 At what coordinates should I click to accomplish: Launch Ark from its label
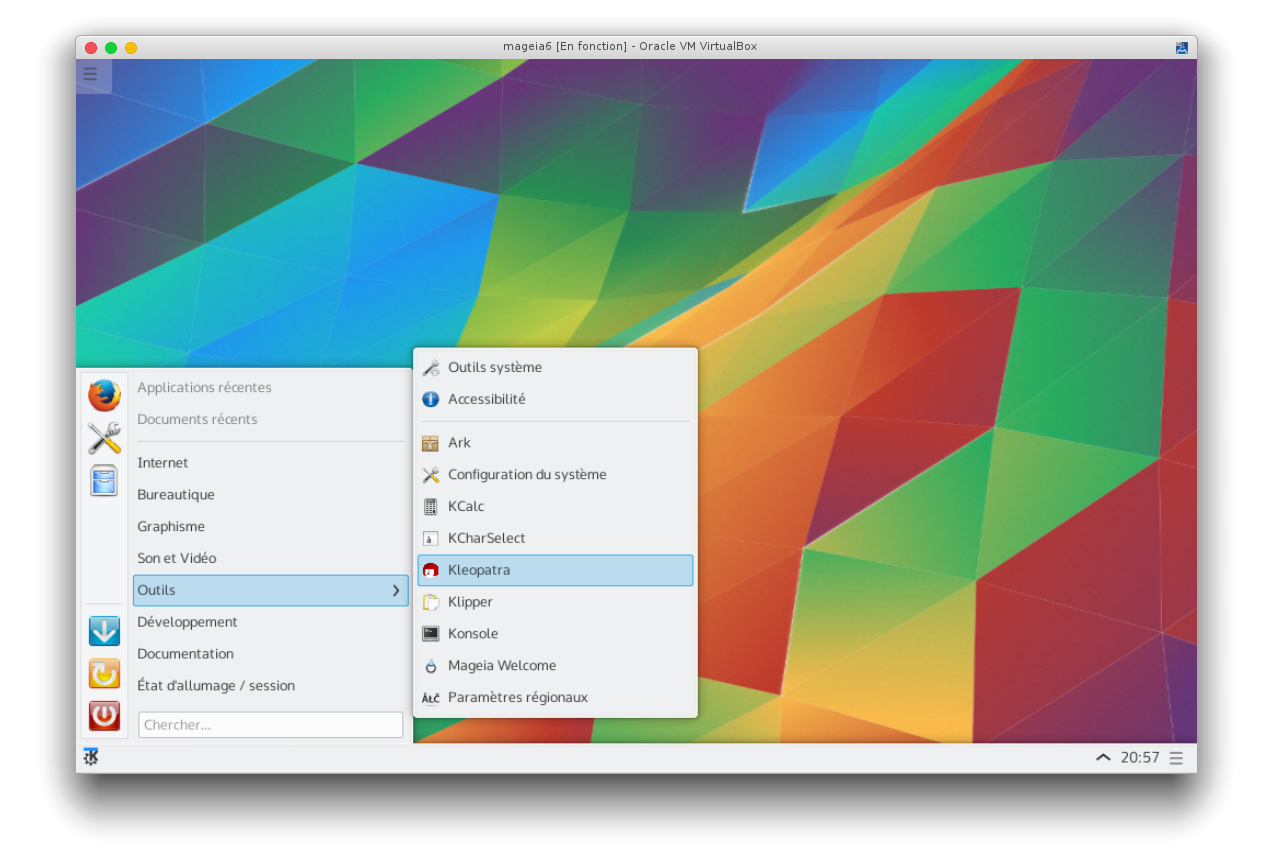(459, 443)
